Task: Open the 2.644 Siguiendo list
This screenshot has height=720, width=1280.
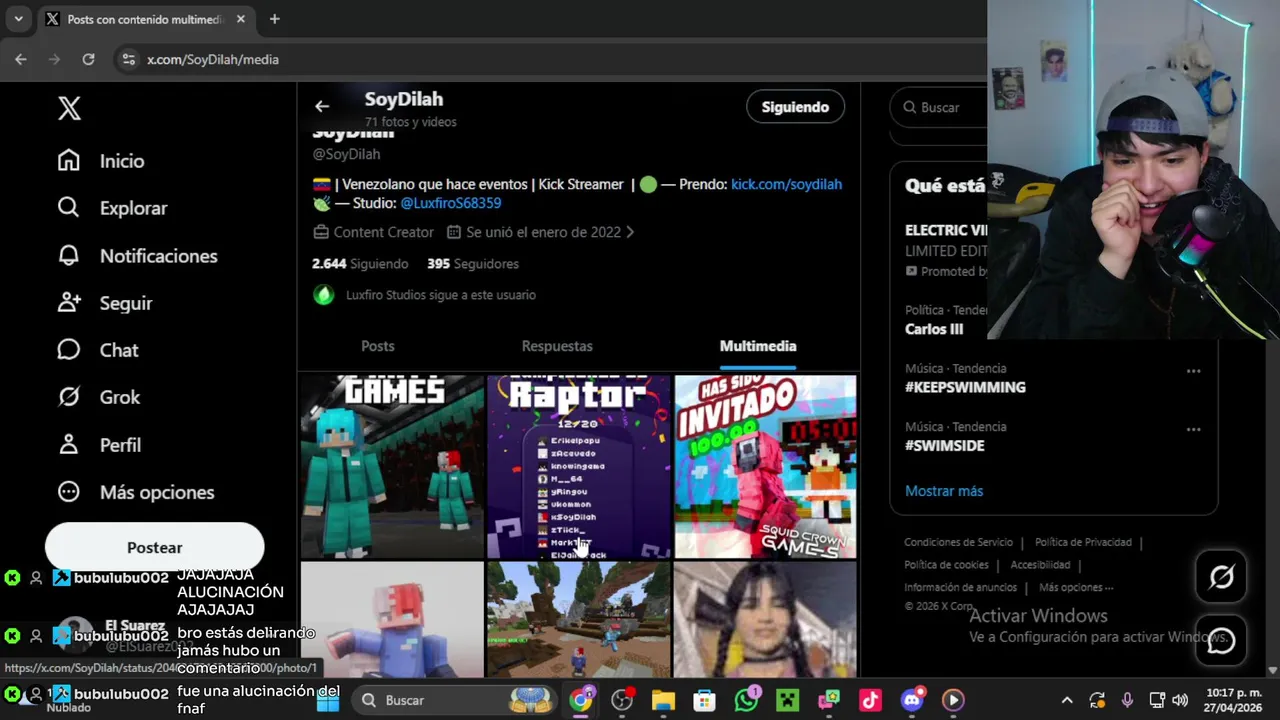Action: pos(360,264)
